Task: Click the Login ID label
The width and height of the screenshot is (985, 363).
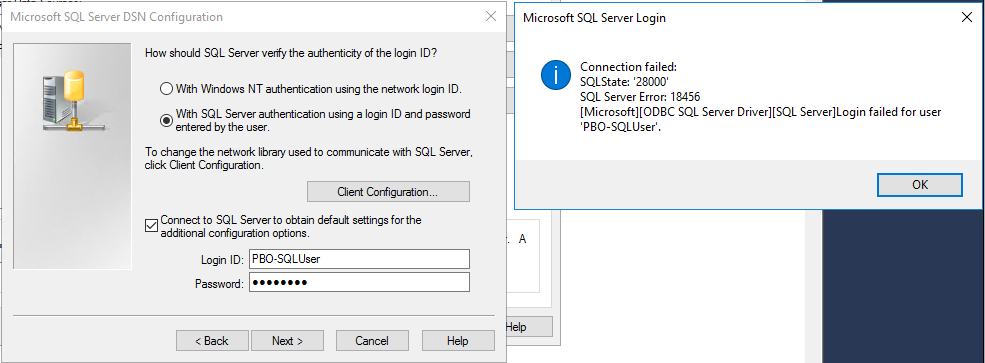Action: tap(222, 259)
